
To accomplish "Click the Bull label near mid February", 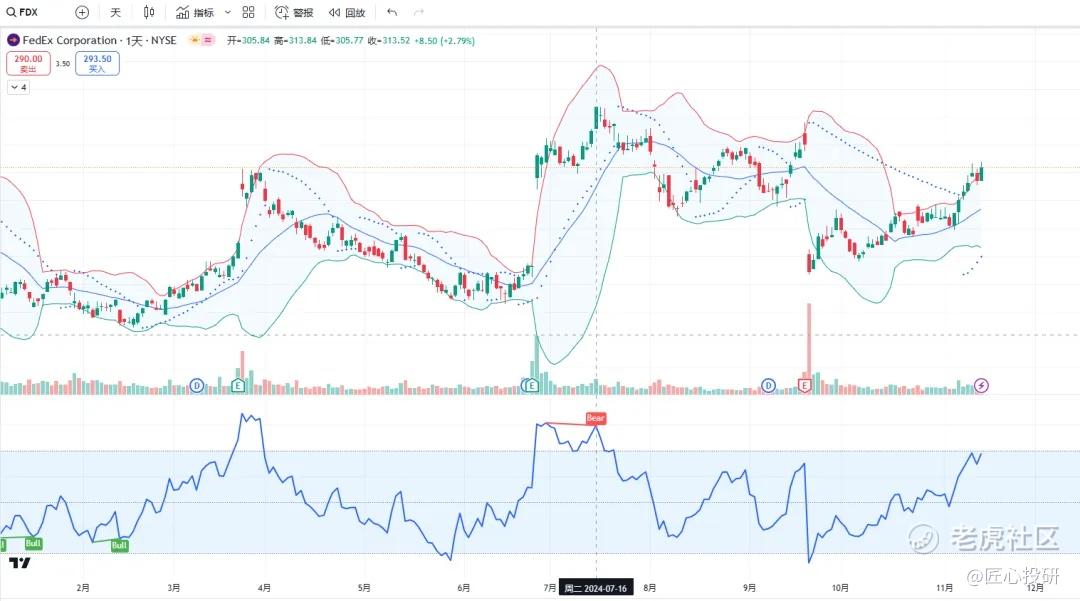I will click(x=119, y=545).
